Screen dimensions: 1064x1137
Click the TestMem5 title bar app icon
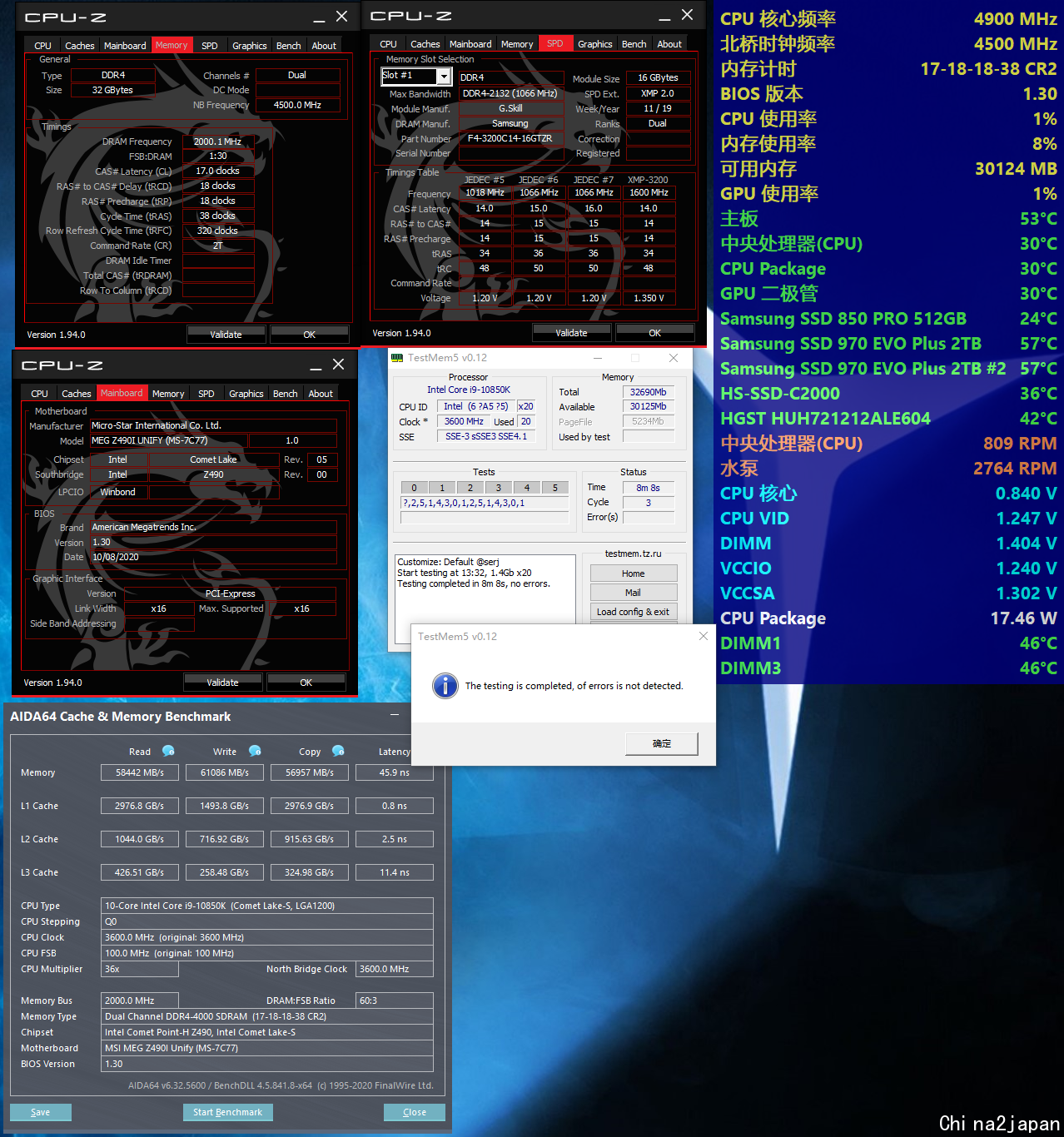(397, 358)
